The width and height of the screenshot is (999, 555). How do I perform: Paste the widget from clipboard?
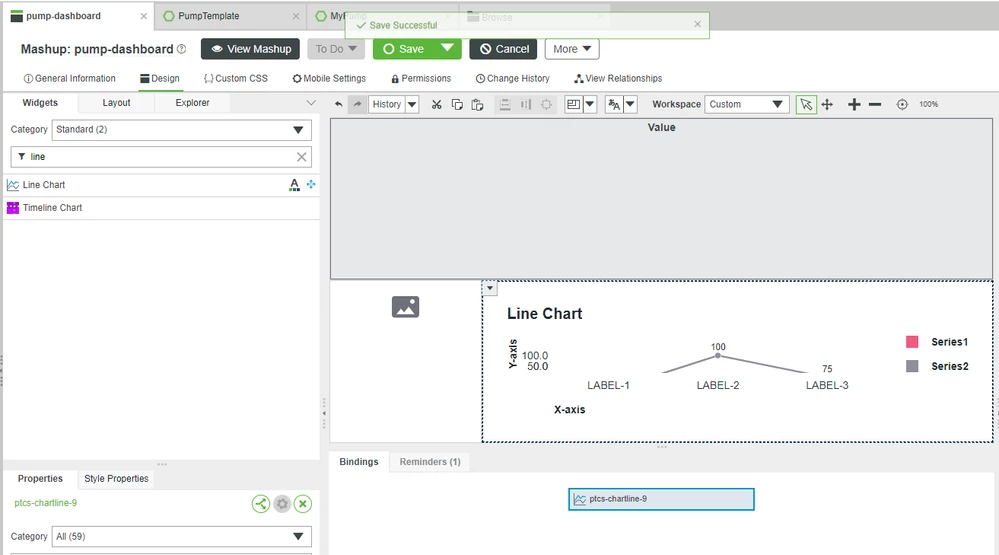click(x=477, y=105)
